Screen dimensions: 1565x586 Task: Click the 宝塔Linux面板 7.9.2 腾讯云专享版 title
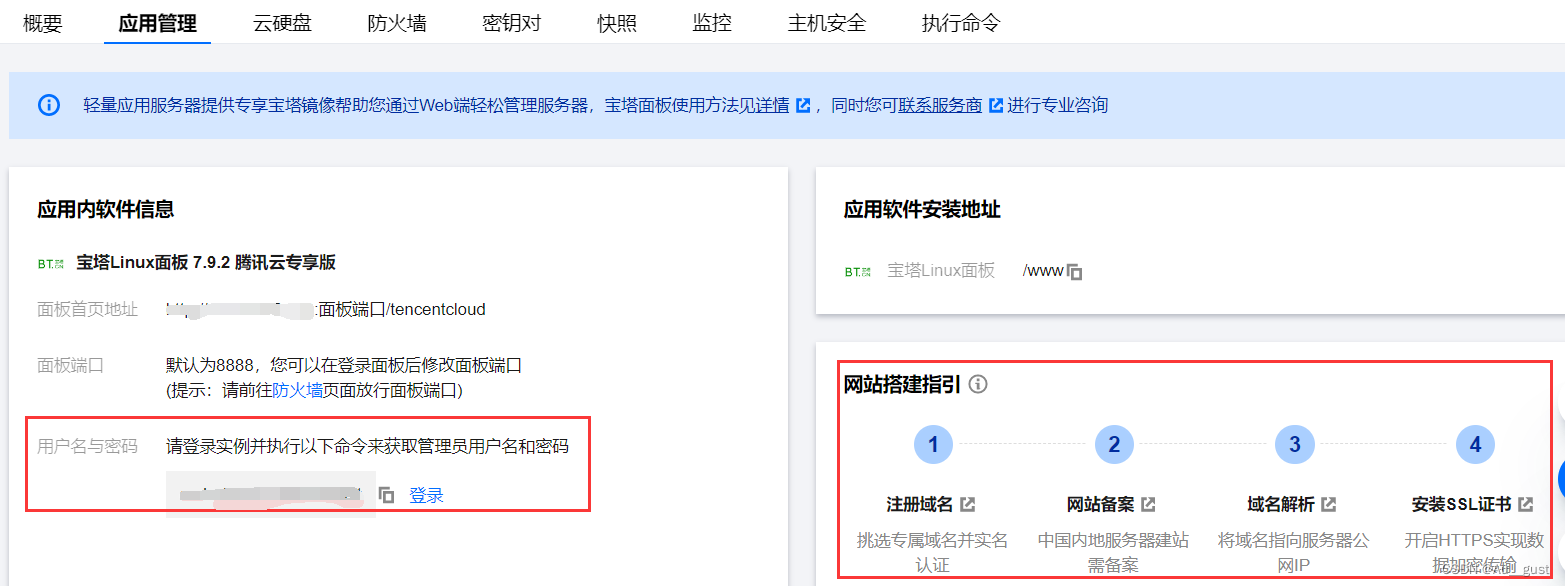[x=206, y=263]
